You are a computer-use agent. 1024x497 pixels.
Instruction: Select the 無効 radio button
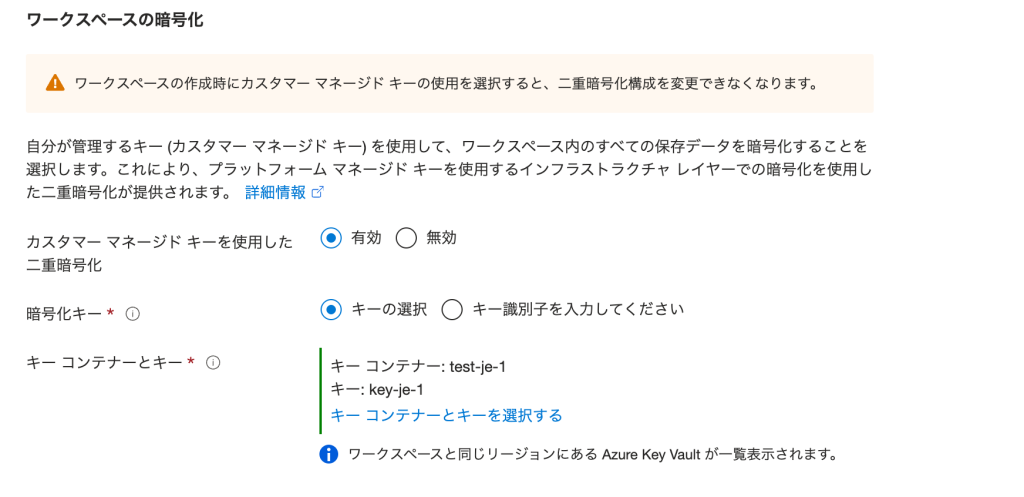click(x=406, y=238)
